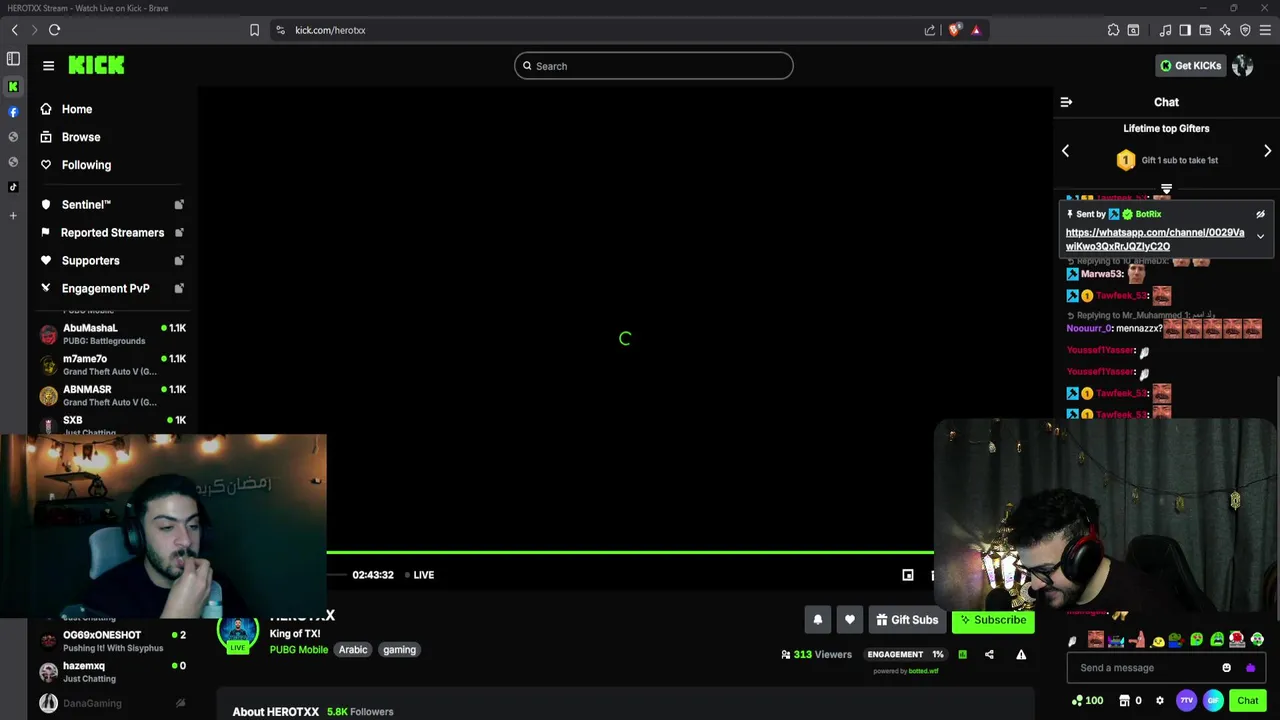Open Brave Wallet icon
The height and width of the screenshot is (720, 1280).
pyautogui.click(x=1205, y=30)
